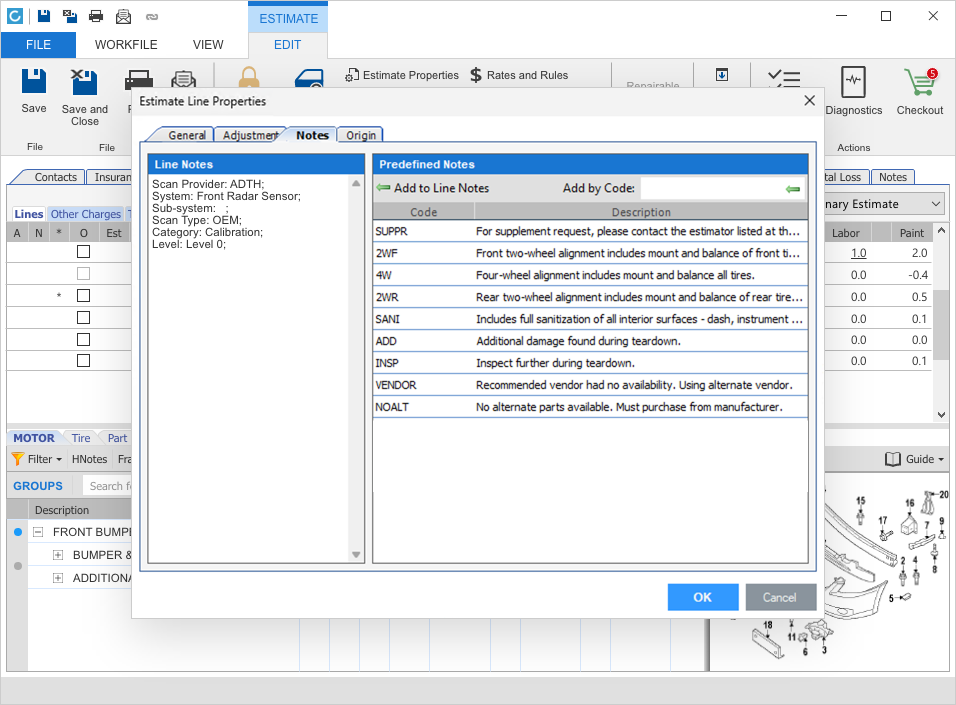Click the quick-access save and close icon
This screenshot has width=956, height=705.
(x=70, y=16)
